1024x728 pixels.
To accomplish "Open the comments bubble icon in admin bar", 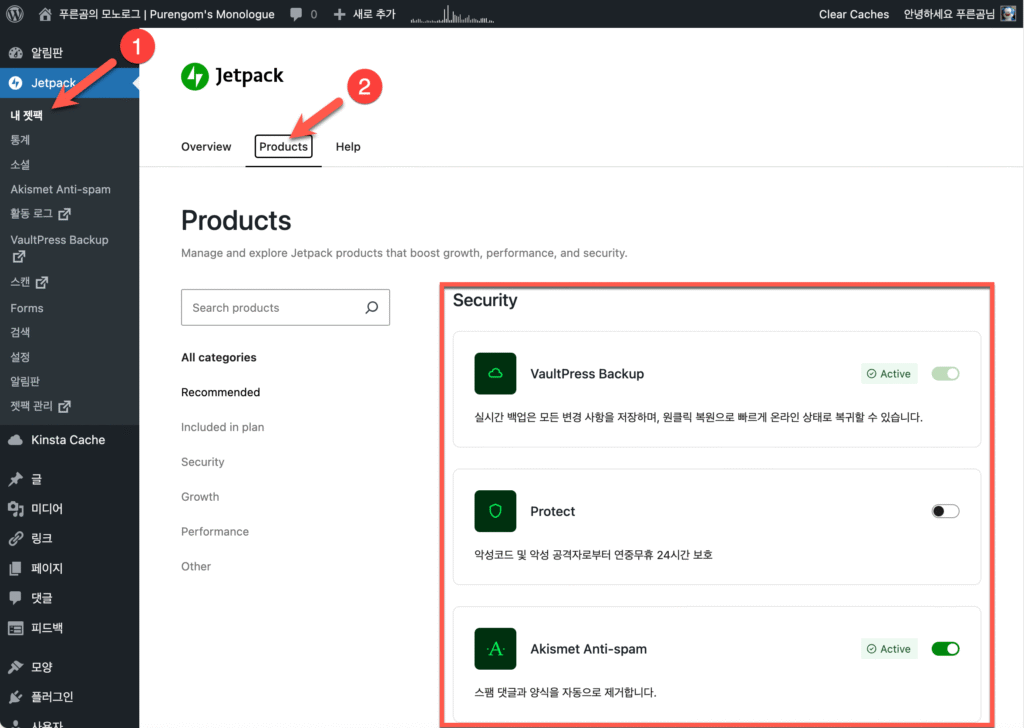I will [x=296, y=14].
